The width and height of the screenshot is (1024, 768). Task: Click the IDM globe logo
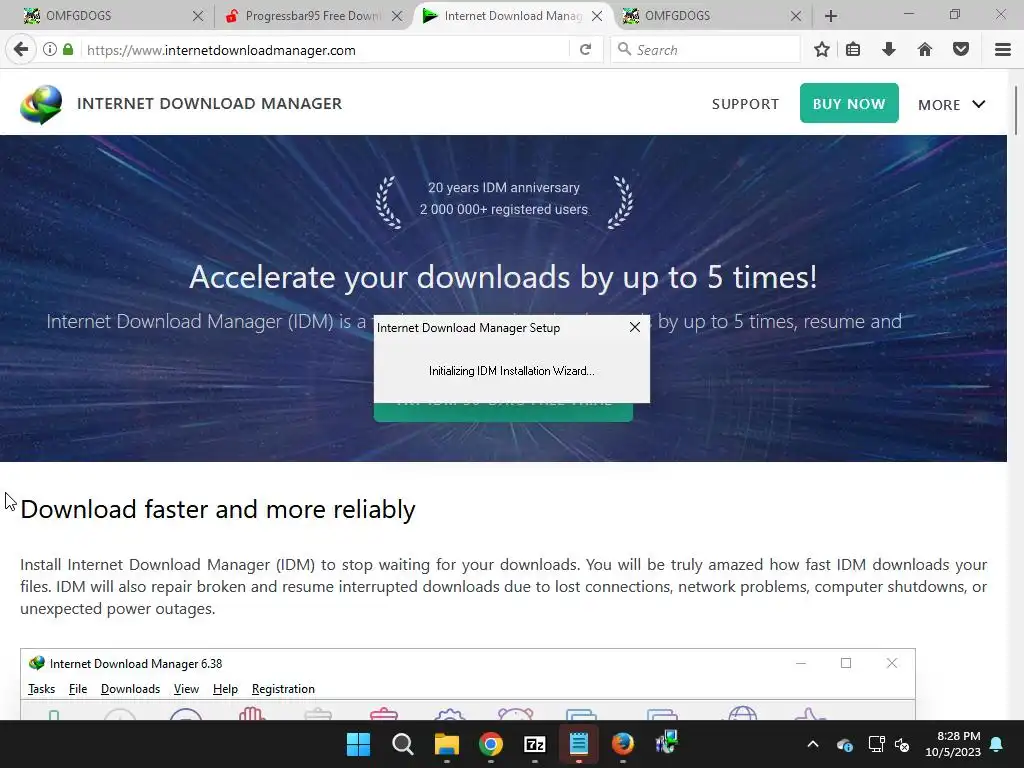pos(41,104)
